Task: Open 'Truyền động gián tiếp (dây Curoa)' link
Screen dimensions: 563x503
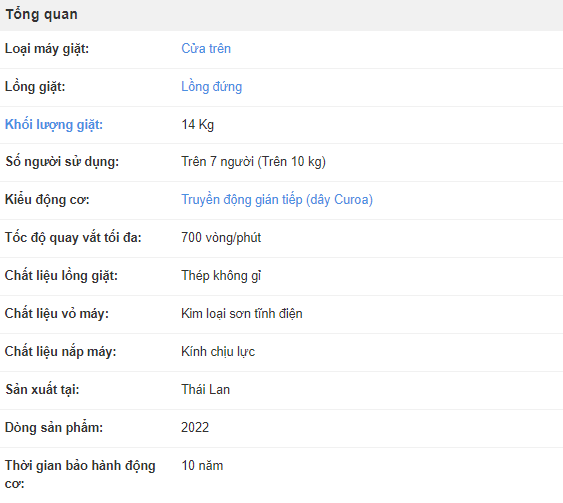Action: tap(277, 200)
